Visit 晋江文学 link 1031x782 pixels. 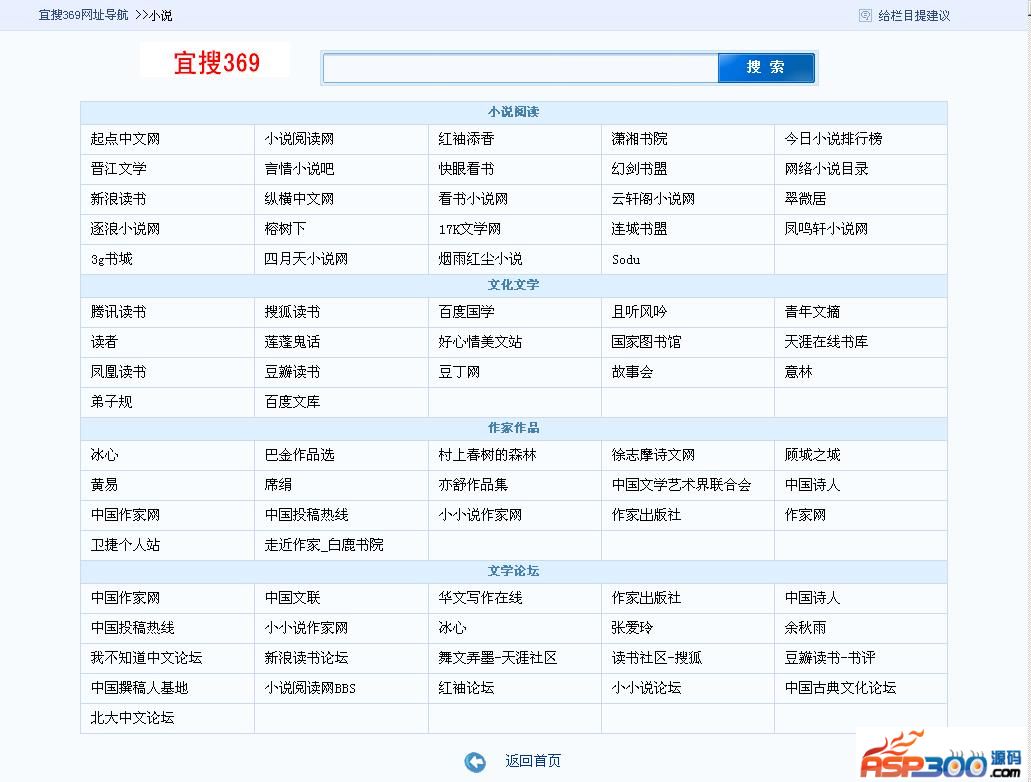[x=118, y=169]
